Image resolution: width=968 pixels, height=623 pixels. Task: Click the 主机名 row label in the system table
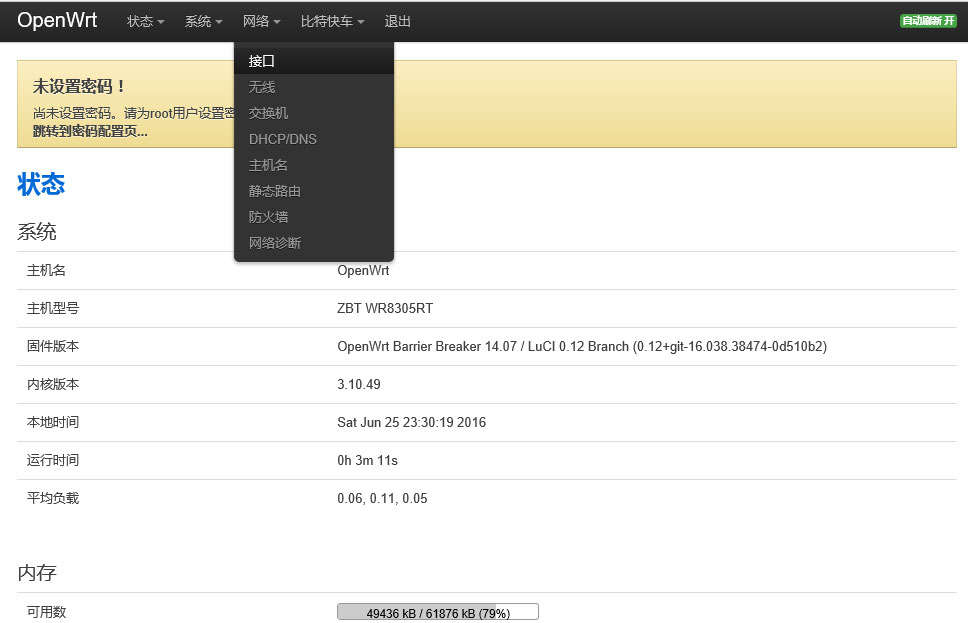point(46,270)
